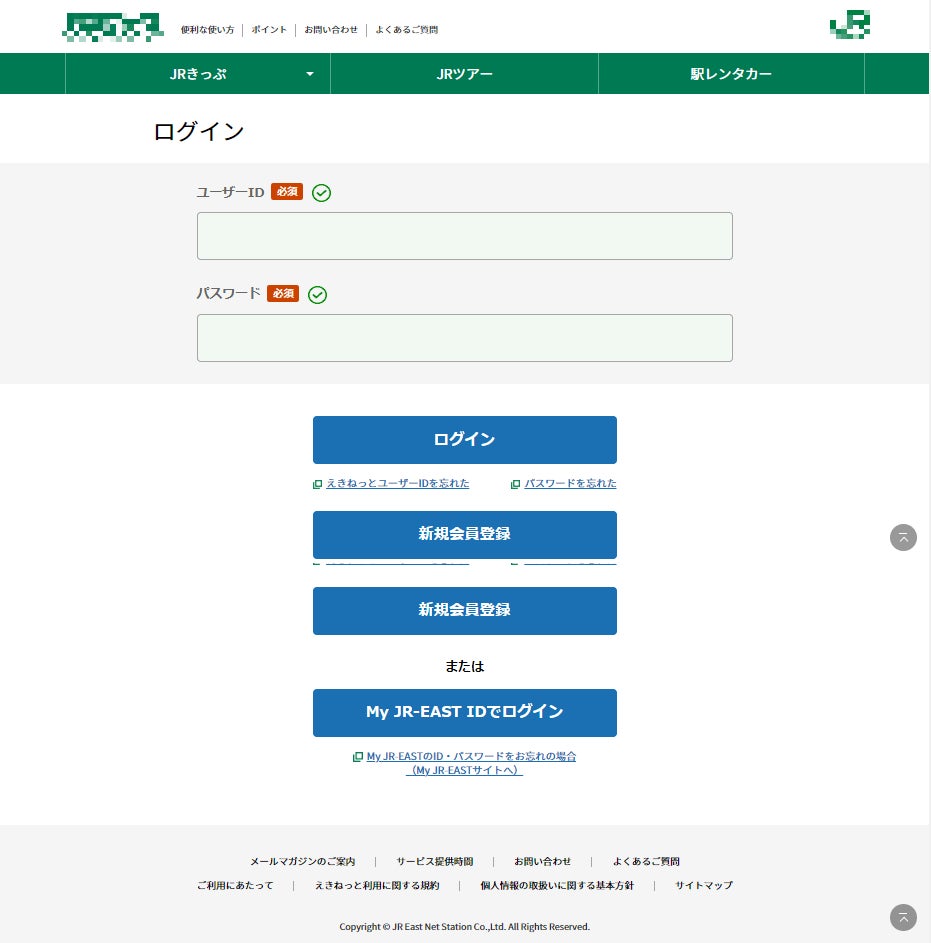Click the lower 新規会員登録 button
This screenshot has width=931, height=943.
(465, 611)
